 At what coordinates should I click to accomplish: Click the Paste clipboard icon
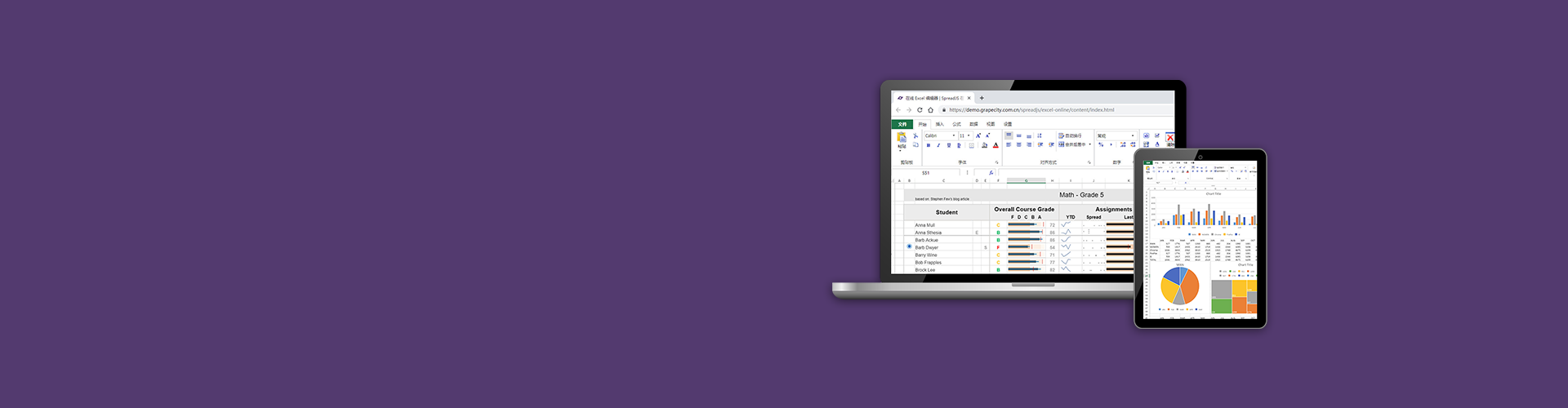pos(902,137)
